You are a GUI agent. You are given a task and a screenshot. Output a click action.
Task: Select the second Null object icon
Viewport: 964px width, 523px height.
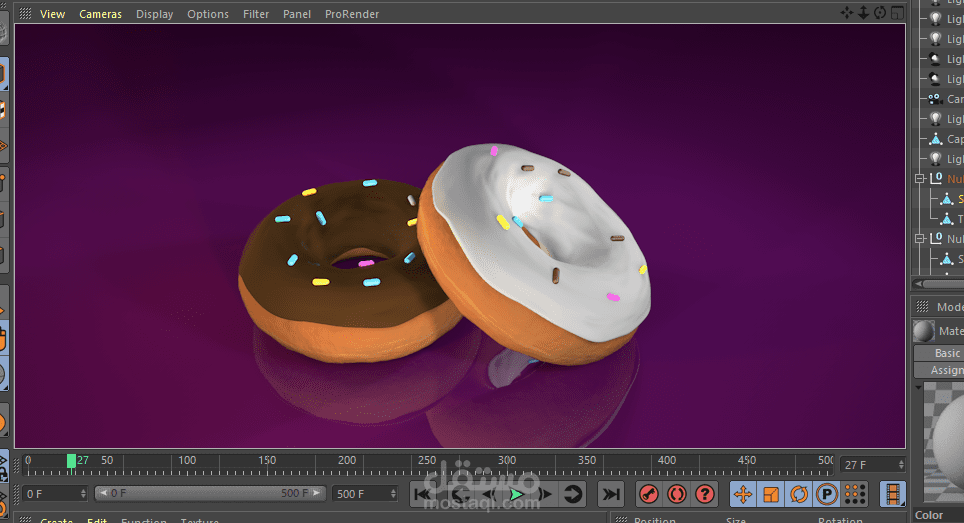936,238
